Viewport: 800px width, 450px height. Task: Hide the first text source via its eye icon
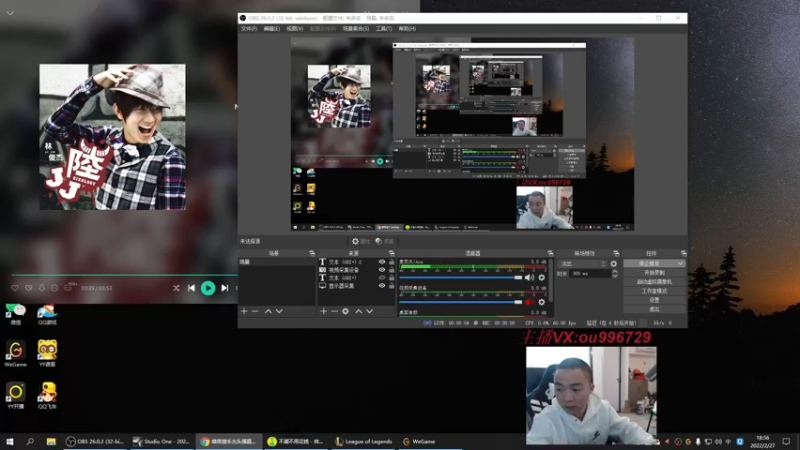(x=381, y=262)
